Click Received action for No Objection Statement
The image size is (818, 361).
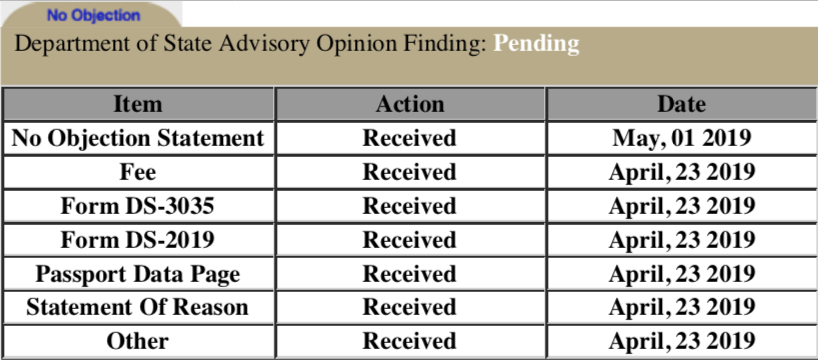click(x=410, y=138)
